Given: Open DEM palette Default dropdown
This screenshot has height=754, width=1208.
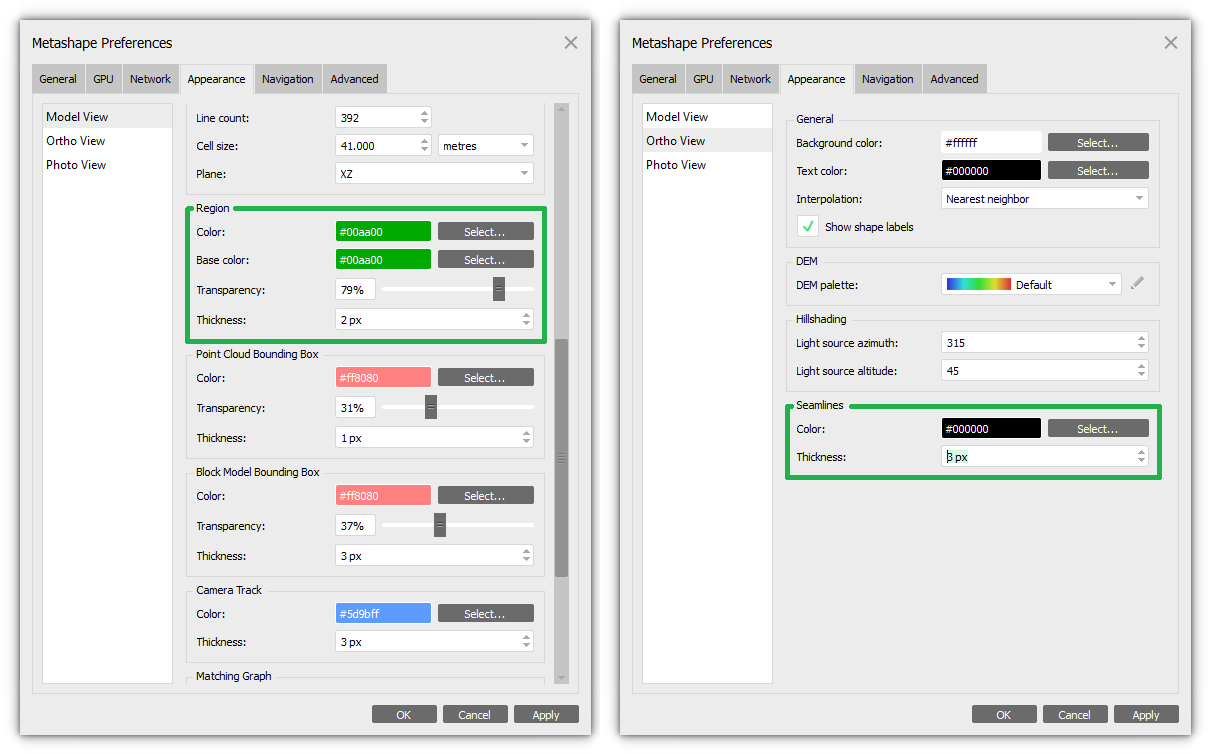Looking at the screenshot, I should pos(1031,284).
